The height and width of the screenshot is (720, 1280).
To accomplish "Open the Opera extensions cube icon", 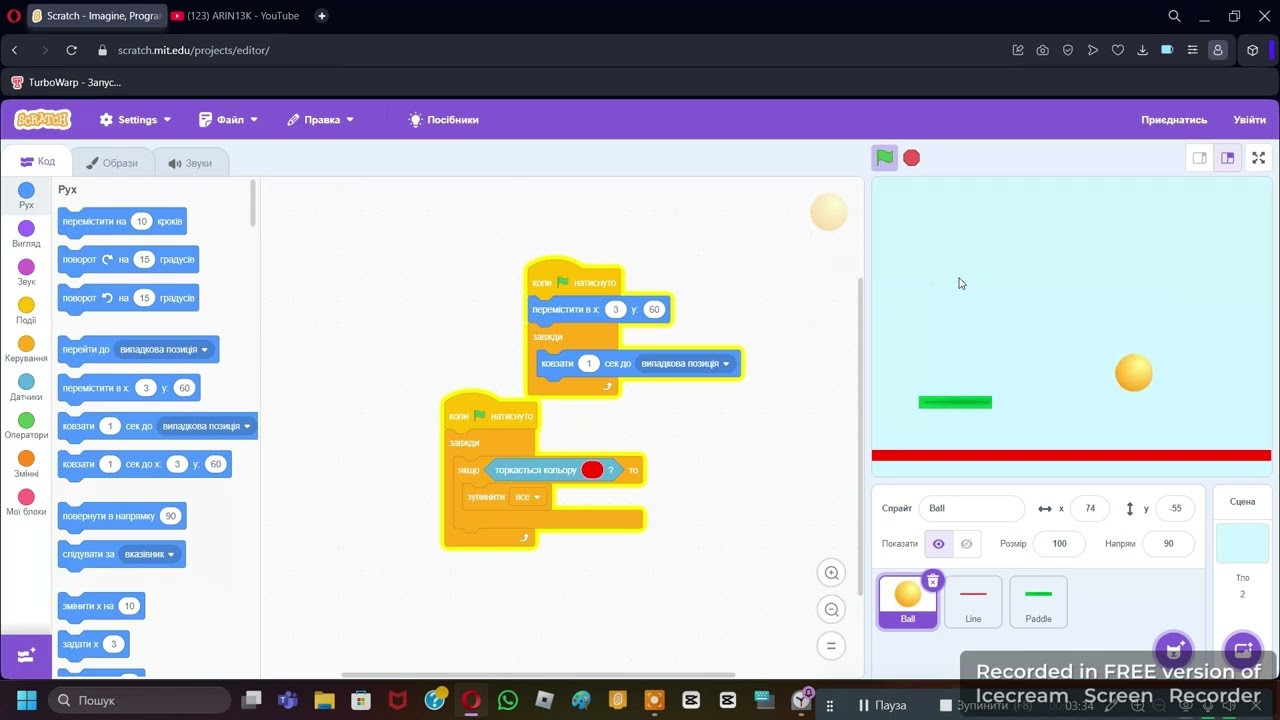I will (x=1252, y=50).
